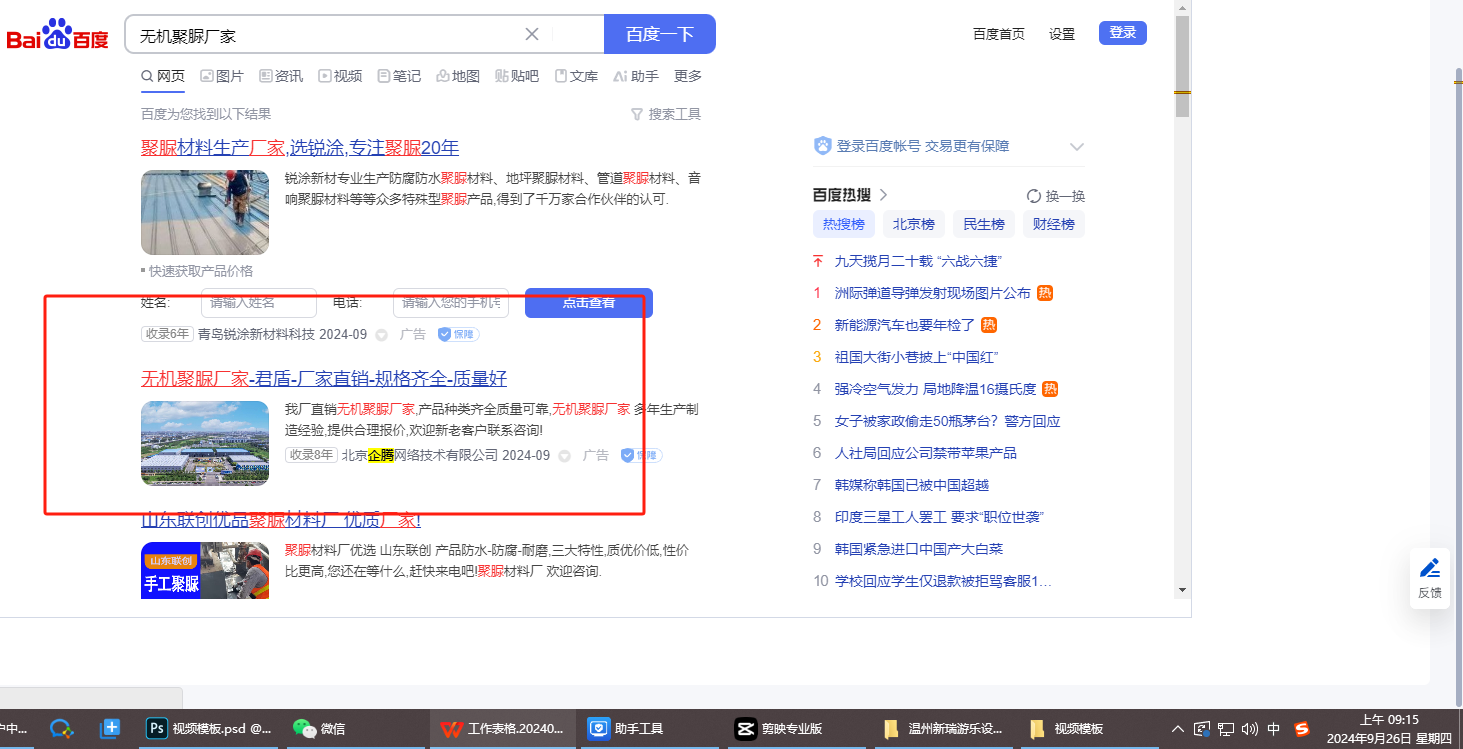Image resolution: width=1463 pixels, height=749 pixels.
Task: Click the factory aerial thumbnail image
Action: 205,443
